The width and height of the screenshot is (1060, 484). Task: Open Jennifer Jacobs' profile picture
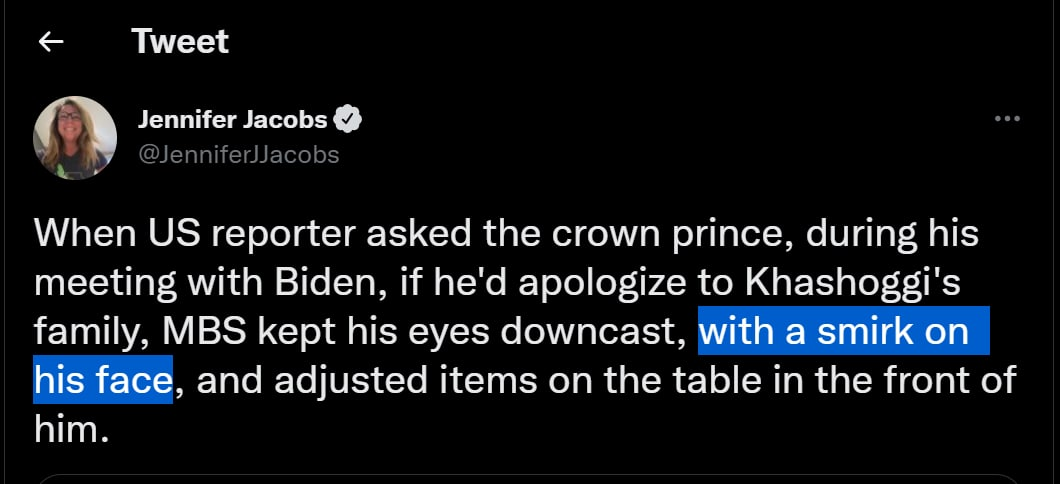click(75, 137)
